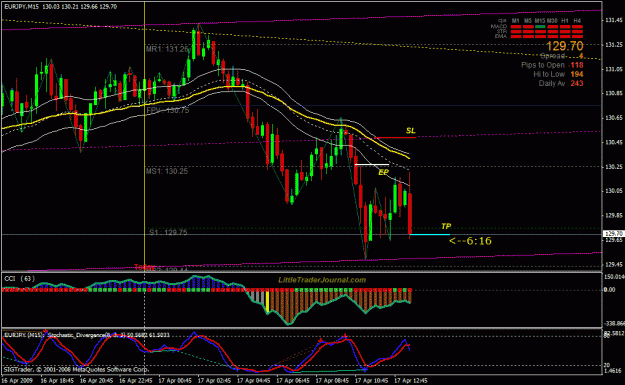Click the 130.85 price axis label
This screenshot has height=385, width=625.
click(x=614, y=93)
